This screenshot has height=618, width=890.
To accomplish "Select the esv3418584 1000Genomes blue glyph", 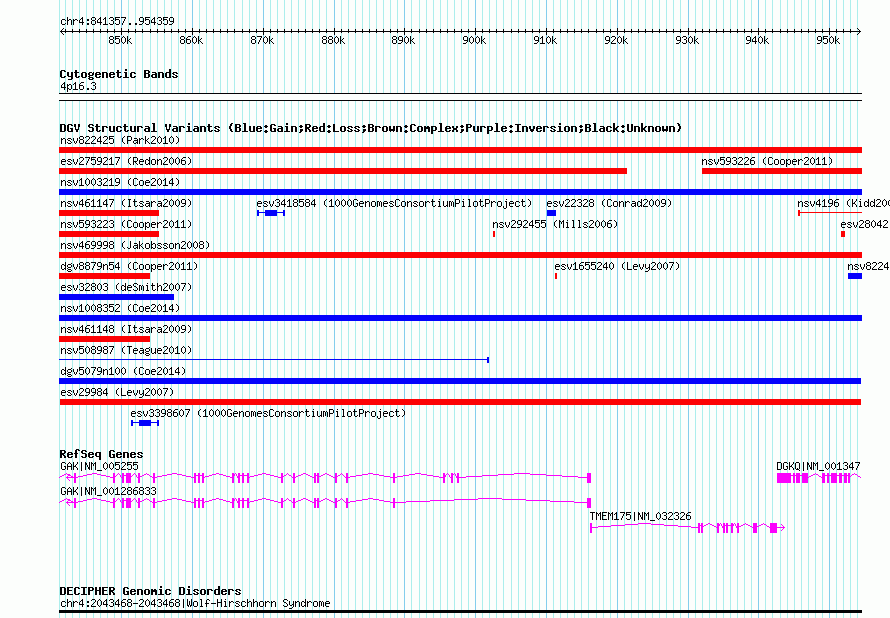I will [x=271, y=213].
